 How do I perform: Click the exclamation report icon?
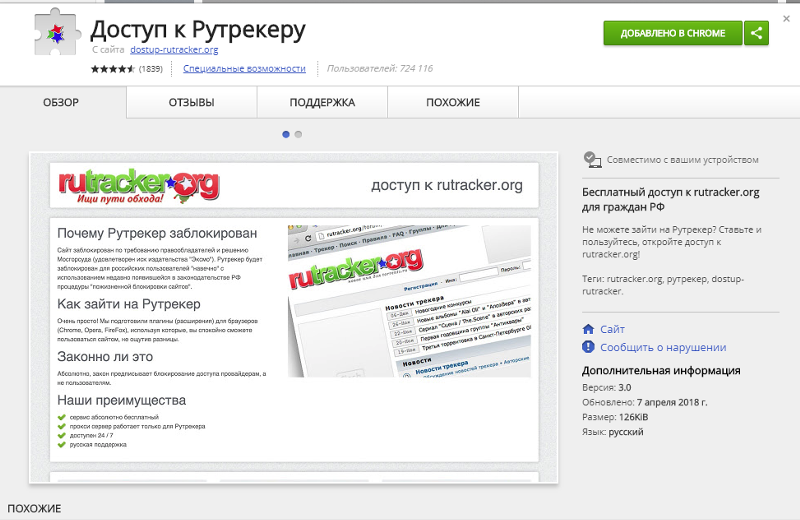click(x=588, y=347)
